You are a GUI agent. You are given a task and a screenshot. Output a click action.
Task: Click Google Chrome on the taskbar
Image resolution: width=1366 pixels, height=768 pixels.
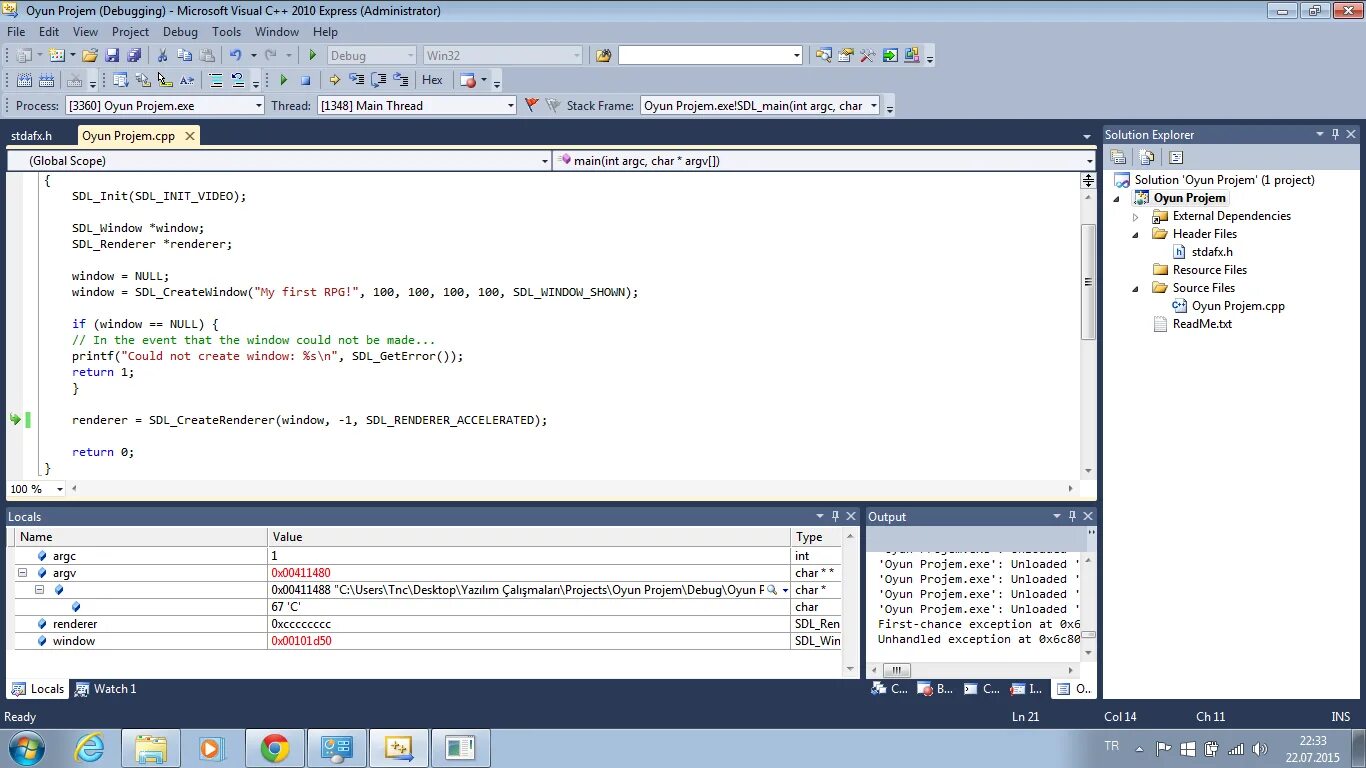275,747
